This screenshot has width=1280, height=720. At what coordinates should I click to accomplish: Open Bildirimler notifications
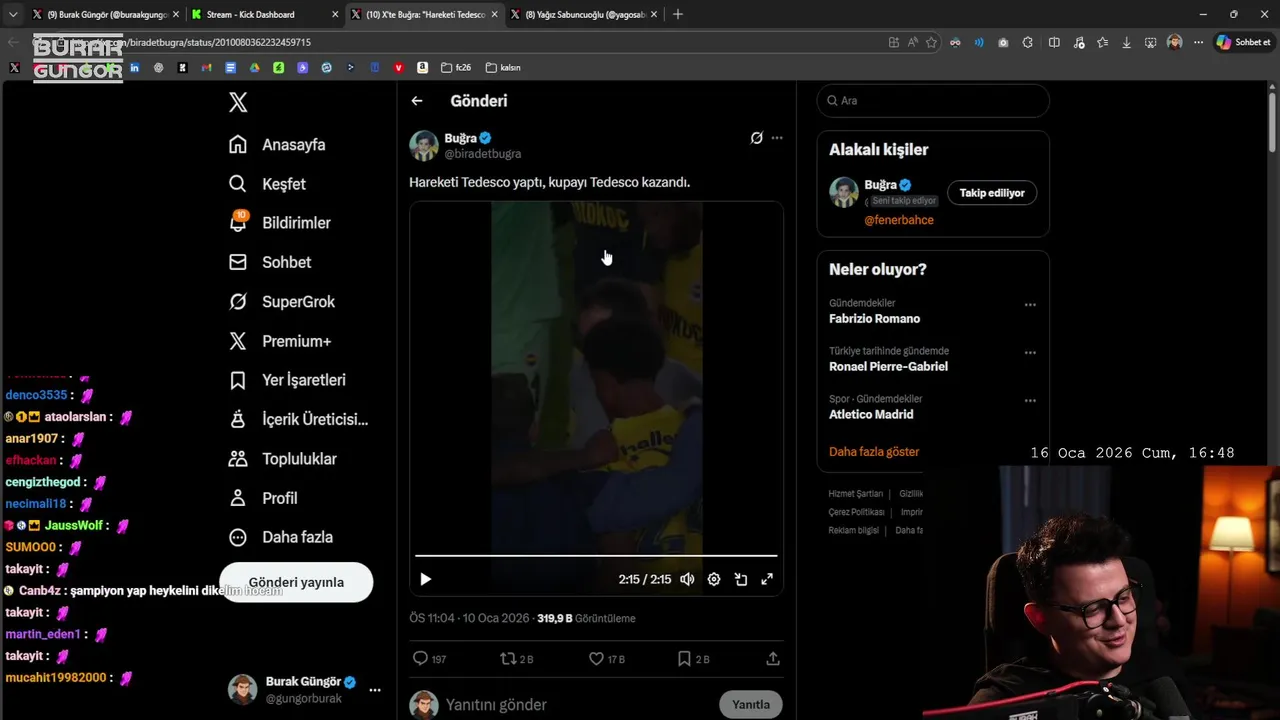pos(279,223)
